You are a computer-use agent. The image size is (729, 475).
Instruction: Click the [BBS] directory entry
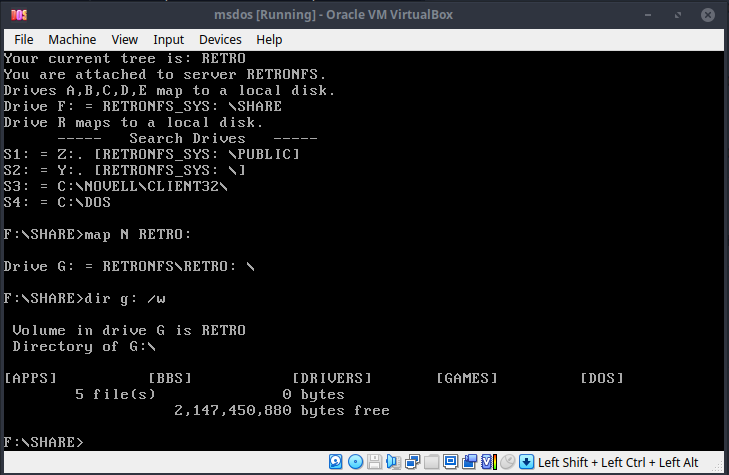click(170, 378)
